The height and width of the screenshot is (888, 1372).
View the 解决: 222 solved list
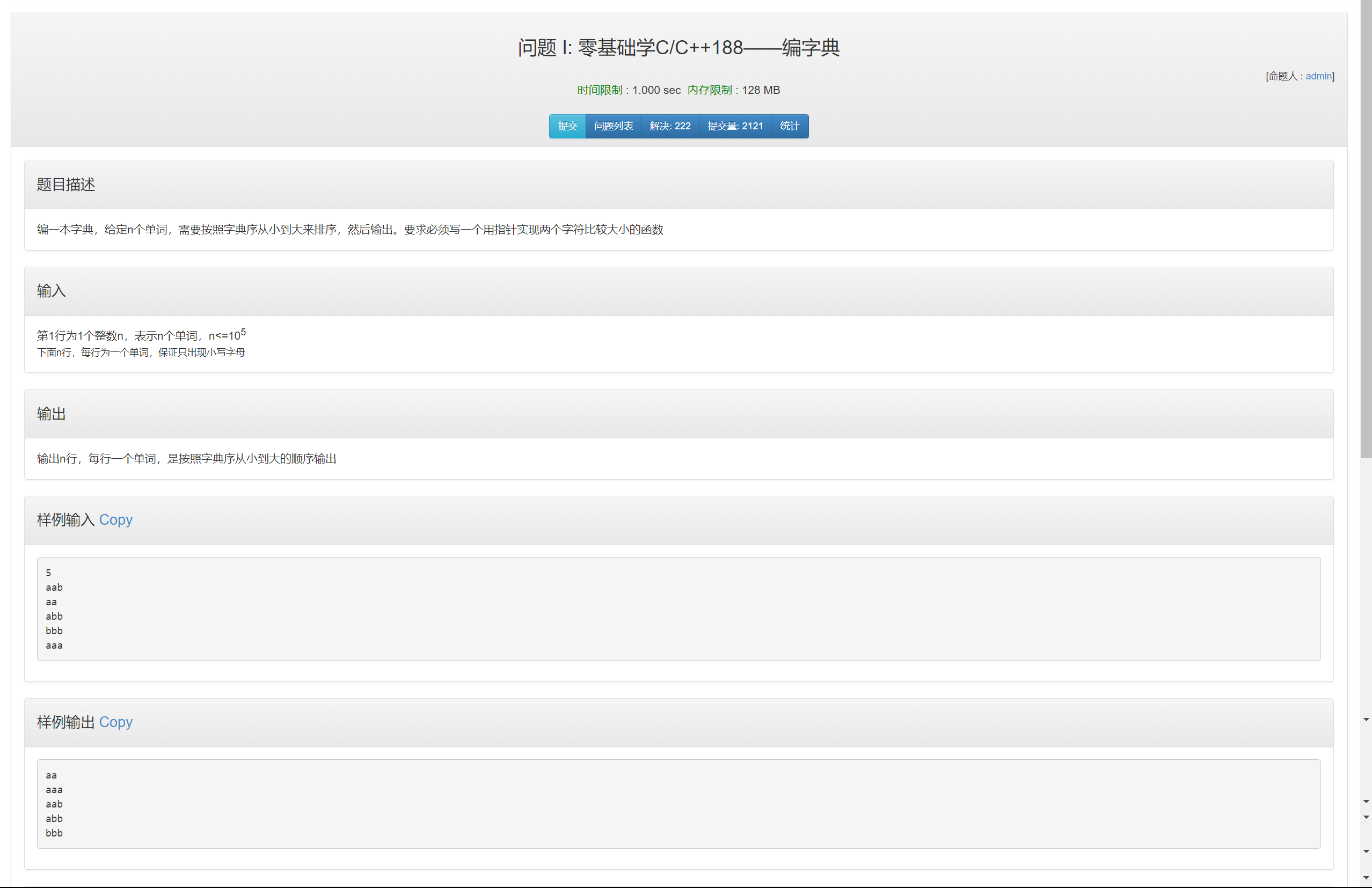[669, 126]
